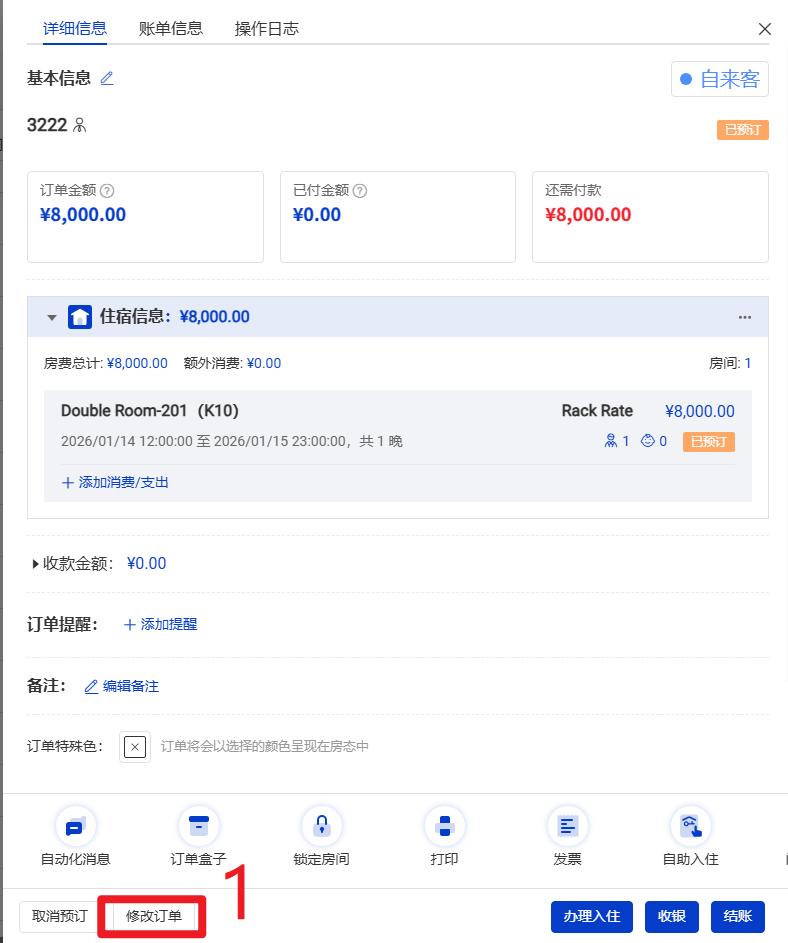Click the help icon beside 已付金额

pyautogui.click(x=360, y=191)
